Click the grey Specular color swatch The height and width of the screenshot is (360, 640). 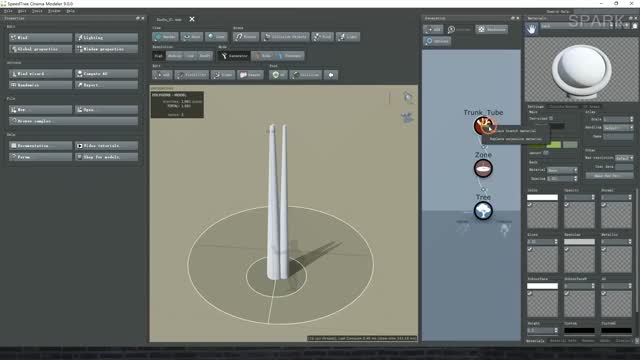point(580,242)
